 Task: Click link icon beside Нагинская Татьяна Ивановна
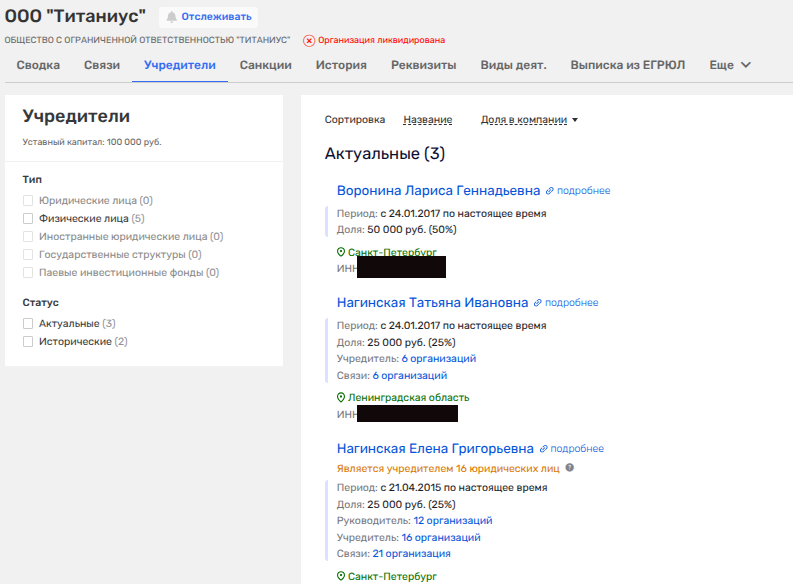(x=537, y=303)
